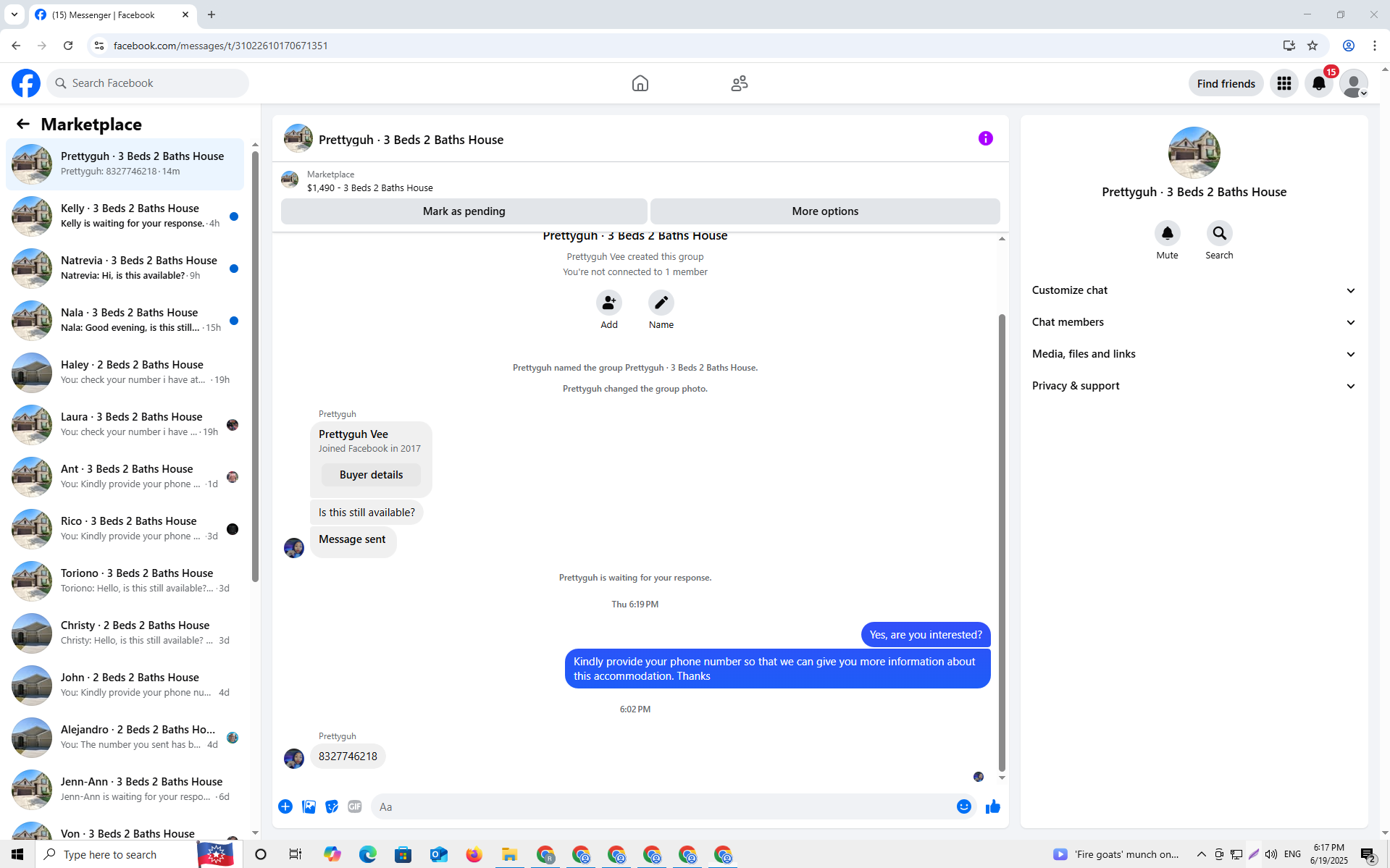Choose a sticker

pyautogui.click(x=332, y=806)
